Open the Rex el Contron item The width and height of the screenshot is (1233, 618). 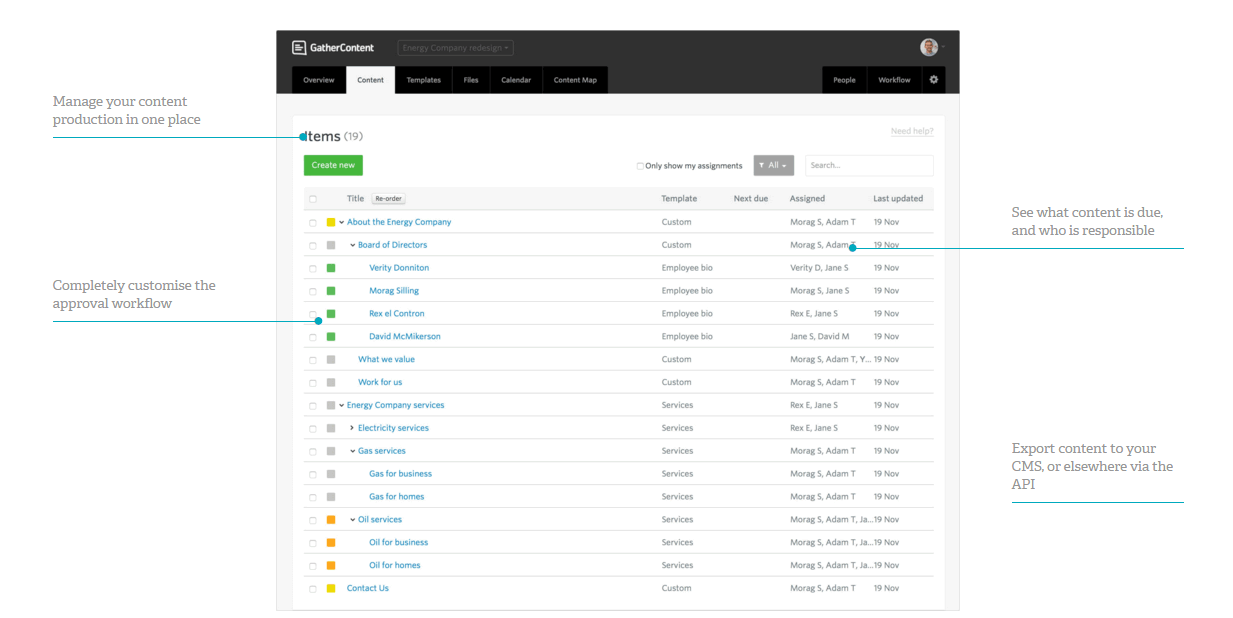tap(397, 314)
